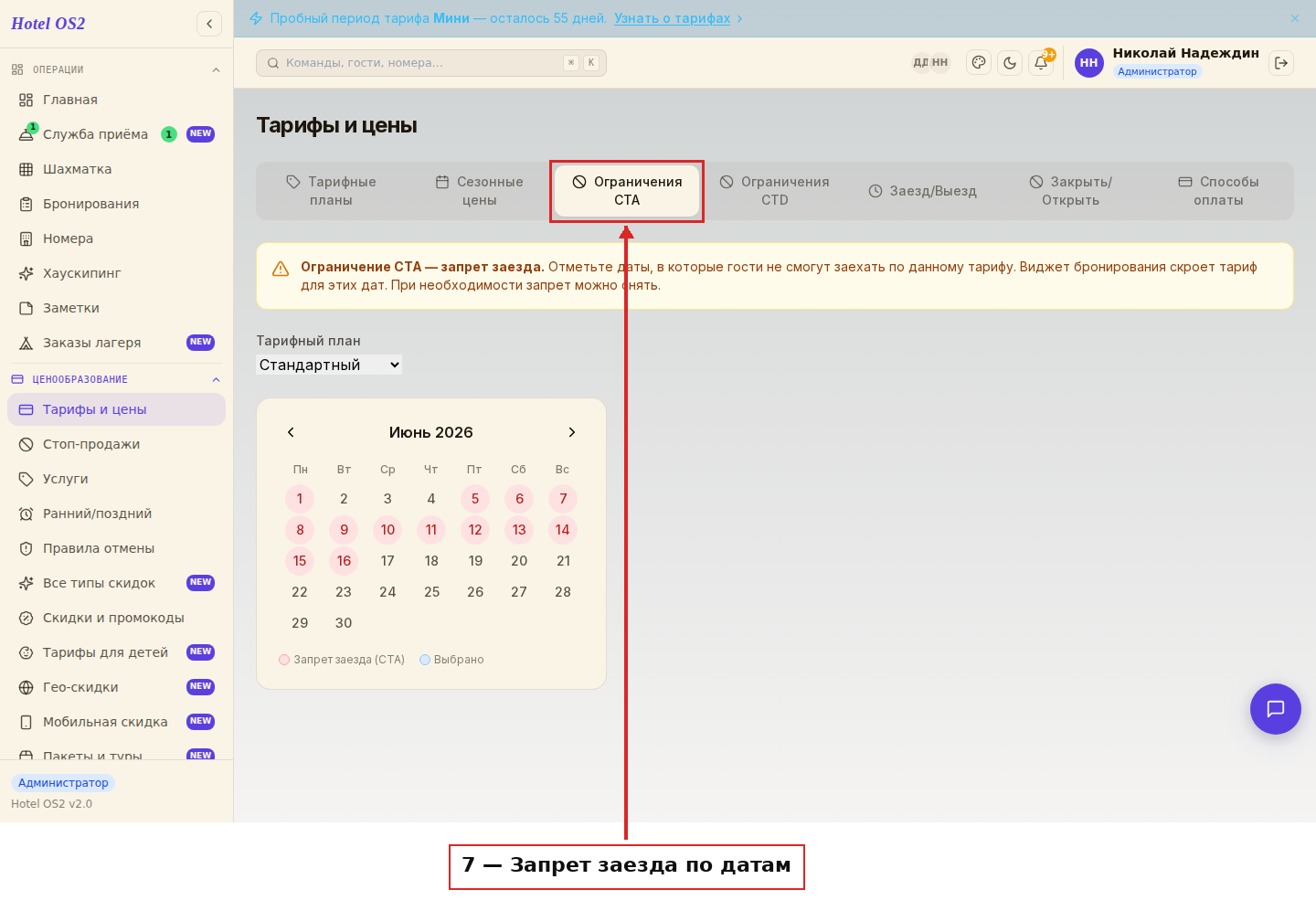Click the Запрет заезда (CTA) legend swatch
Image resolution: width=1316 pixels, height=911 pixels.
coord(284,660)
